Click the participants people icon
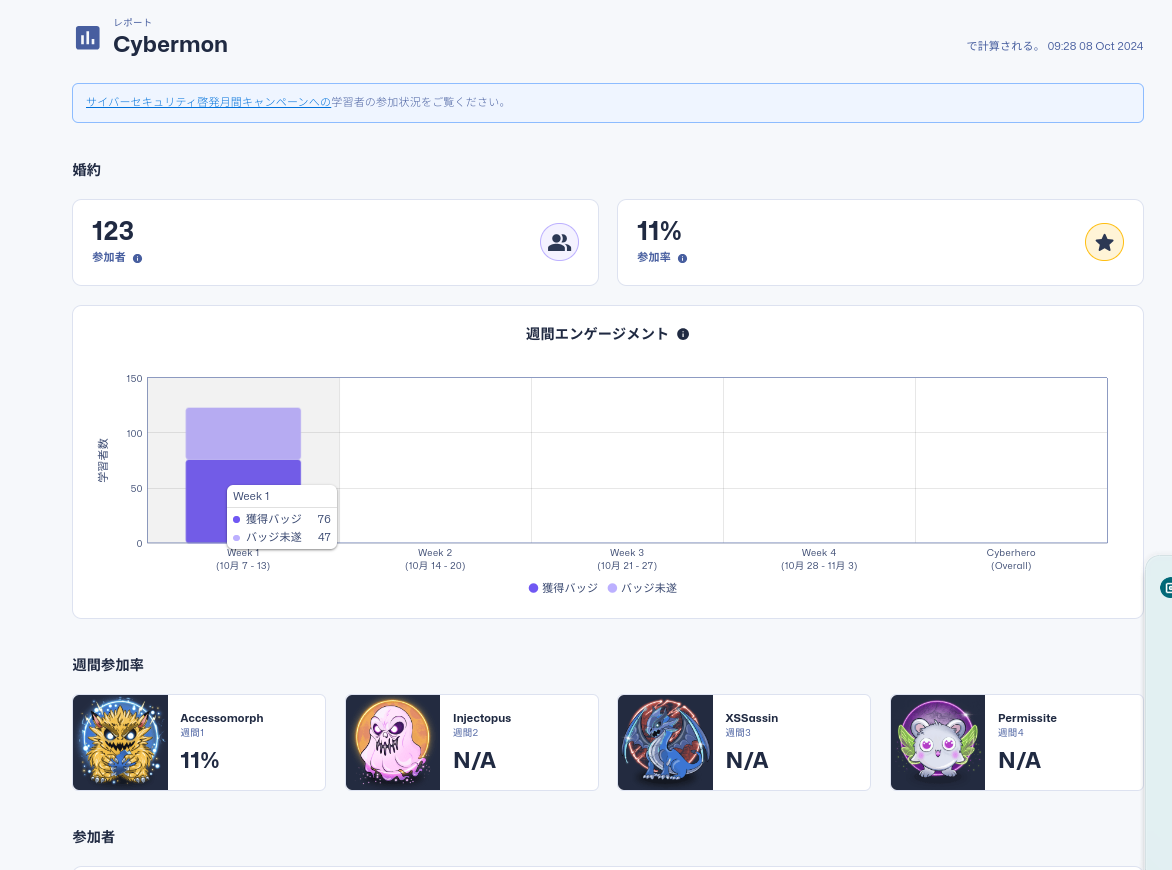Image resolution: width=1172 pixels, height=870 pixels. [x=559, y=242]
